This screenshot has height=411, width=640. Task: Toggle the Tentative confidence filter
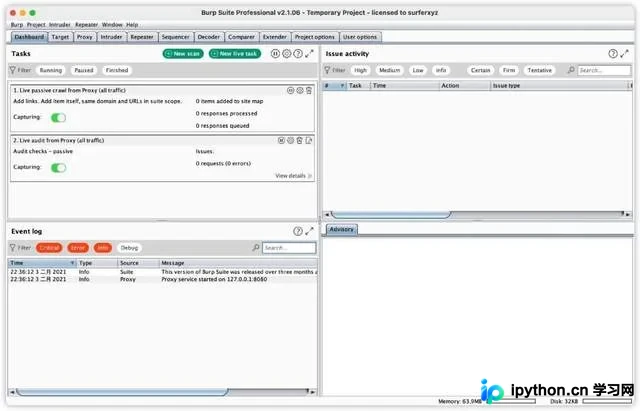coord(539,70)
